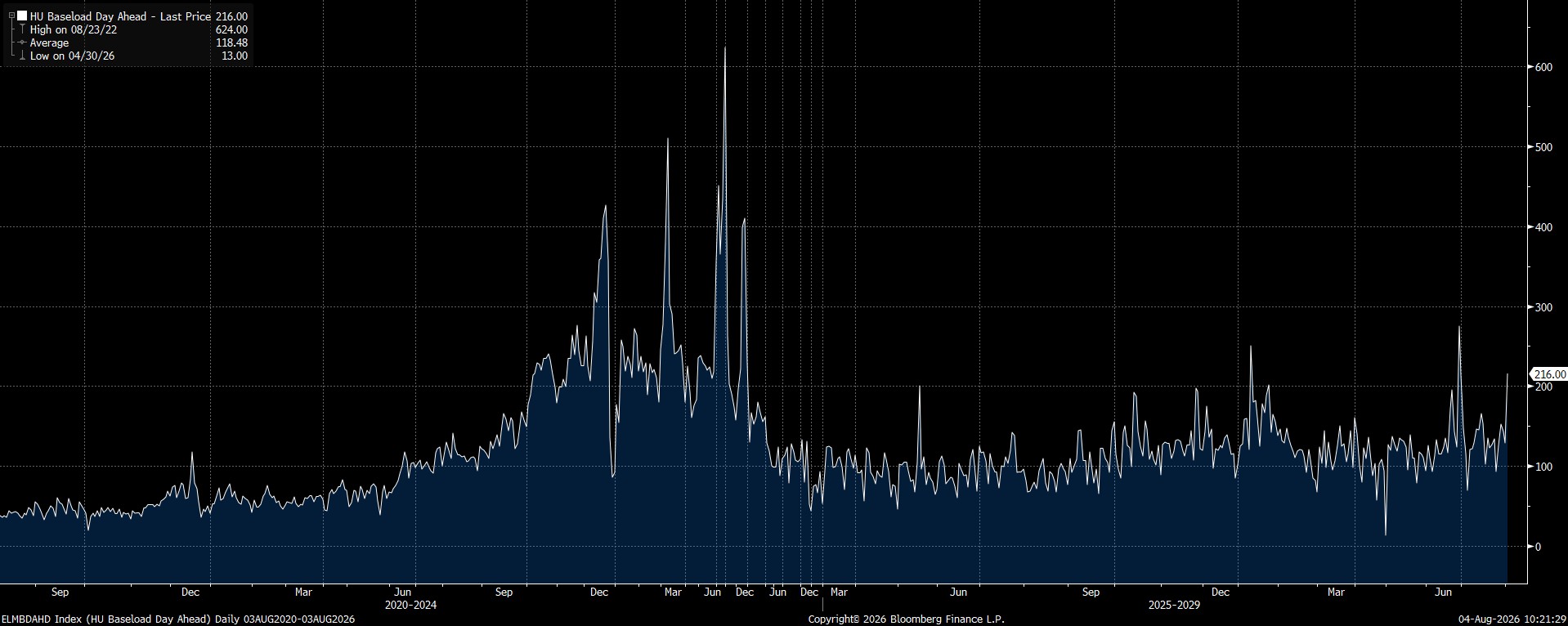Screen dimensions: 1568x626
Task: Select the Average marker icon in legend
Action: coord(22,42)
